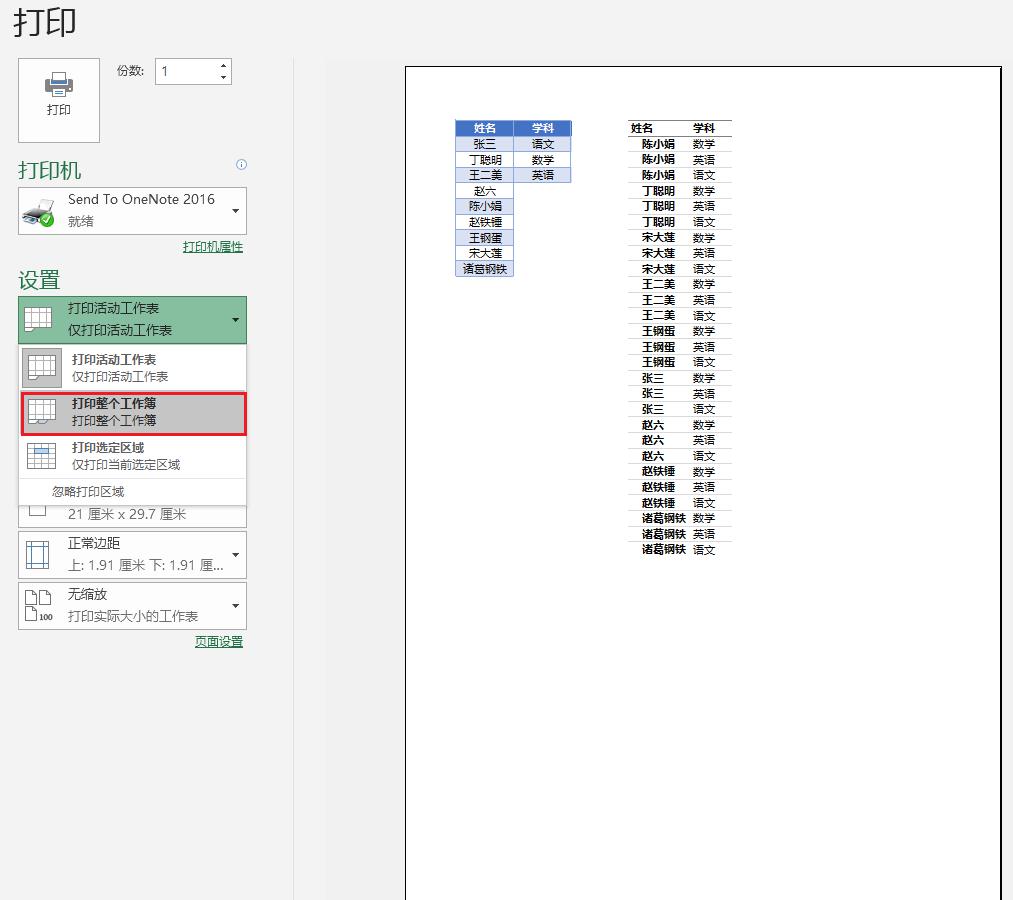The width and height of the screenshot is (1013, 900).
Task: Click the active sheets grid icon in list
Action: coord(42,368)
